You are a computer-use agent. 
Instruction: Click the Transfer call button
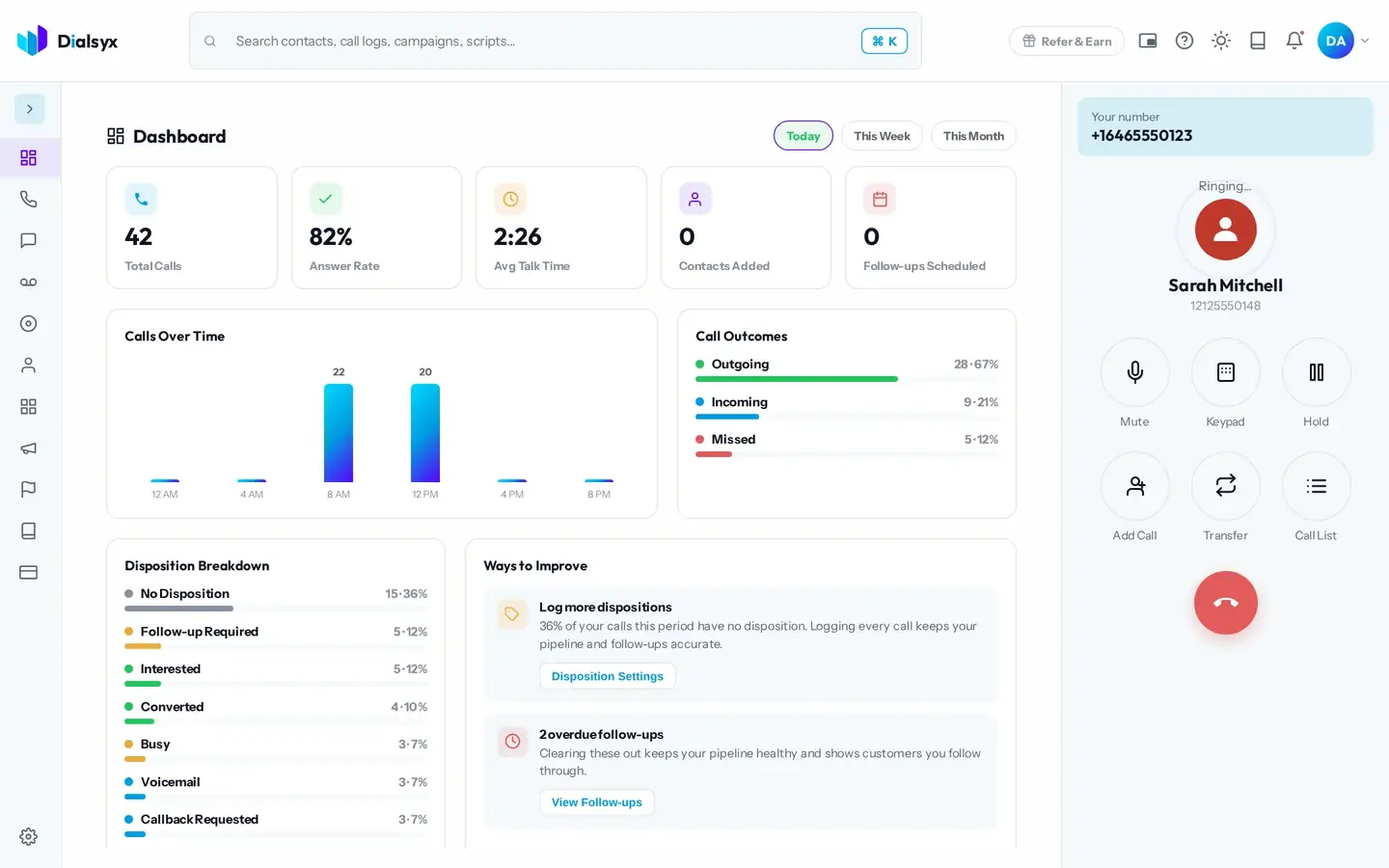pyautogui.click(x=1226, y=486)
